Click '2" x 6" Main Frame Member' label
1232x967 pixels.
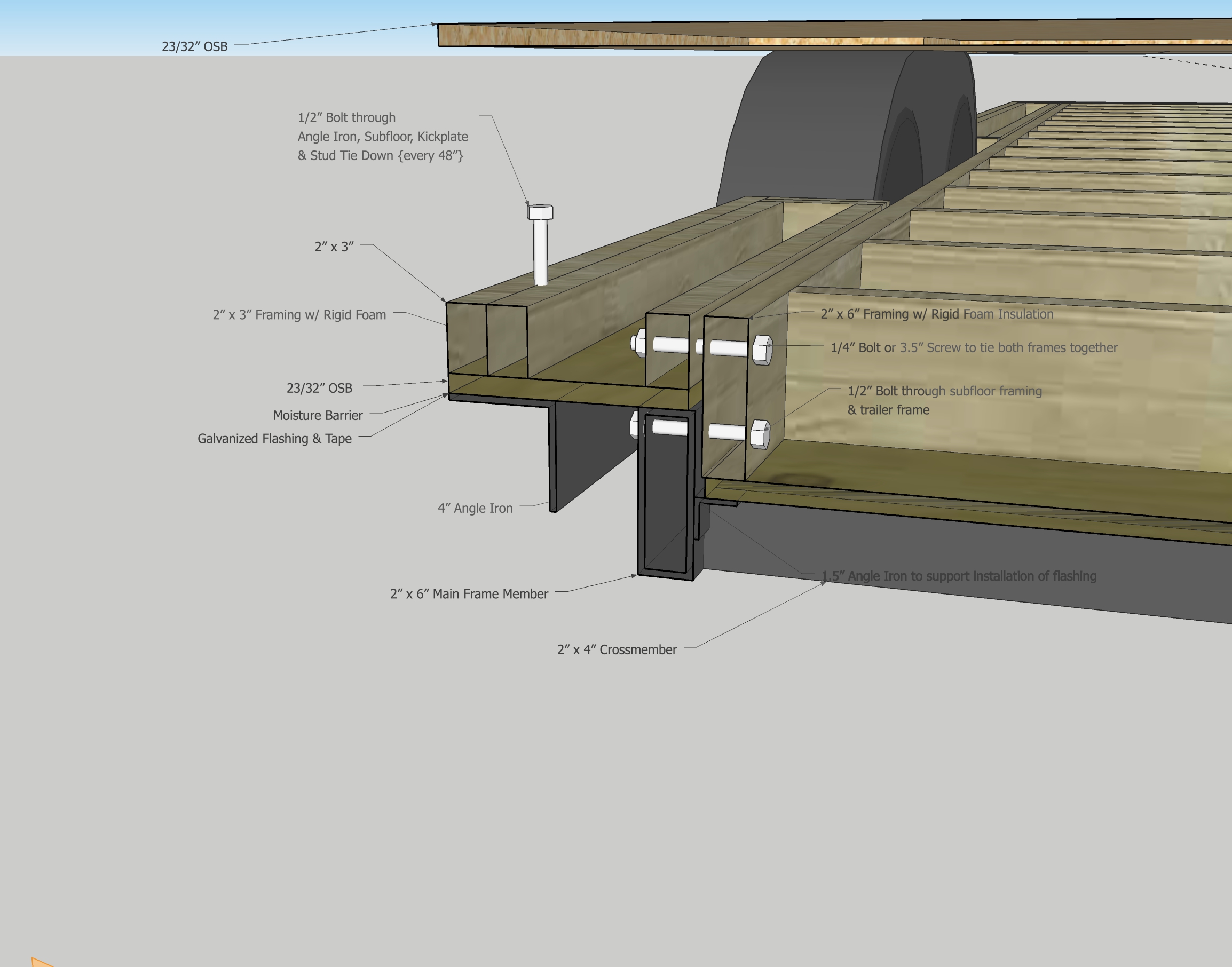point(469,594)
